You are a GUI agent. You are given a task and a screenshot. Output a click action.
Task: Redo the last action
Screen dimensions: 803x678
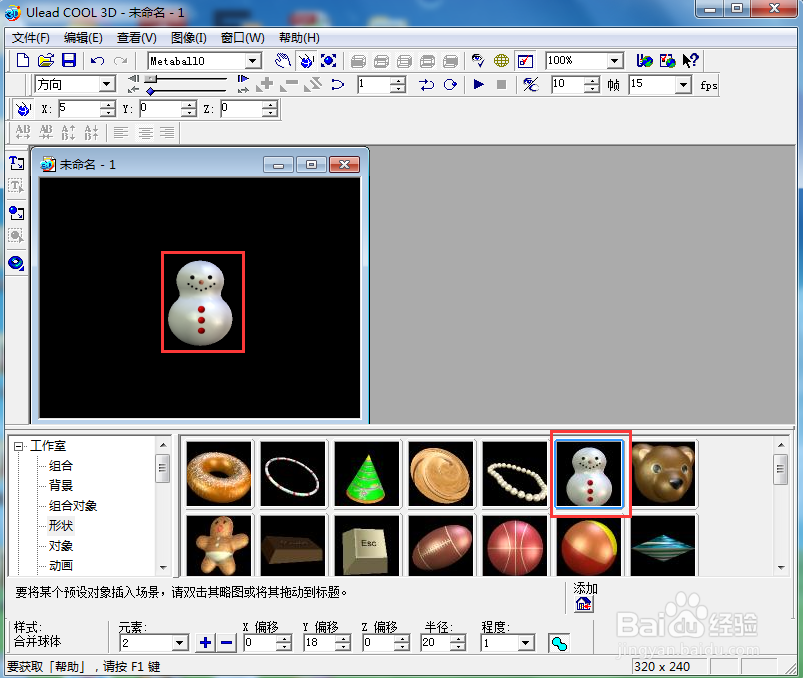(120, 61)
